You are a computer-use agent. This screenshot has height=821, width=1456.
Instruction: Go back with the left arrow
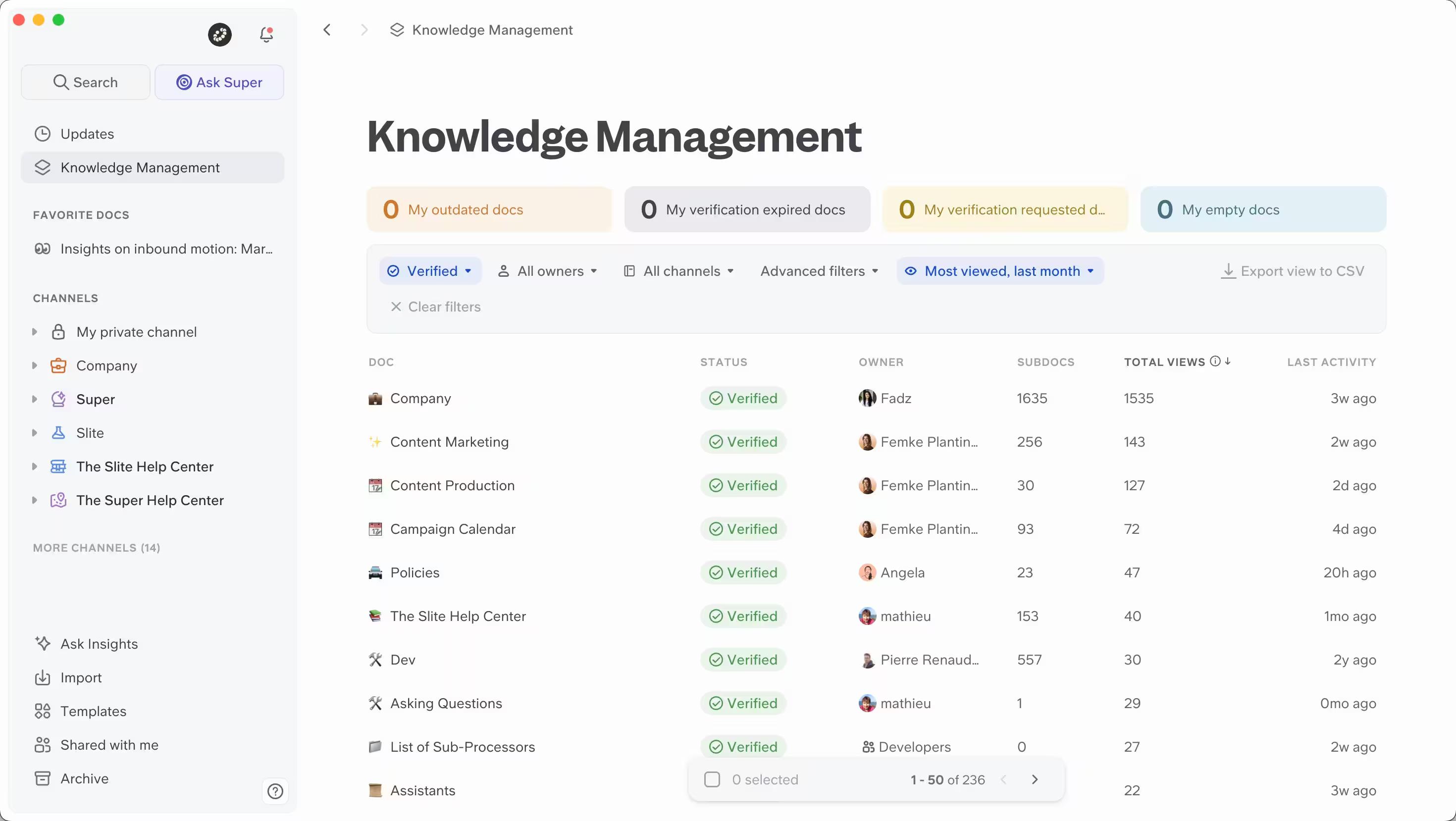click(327, 30)
